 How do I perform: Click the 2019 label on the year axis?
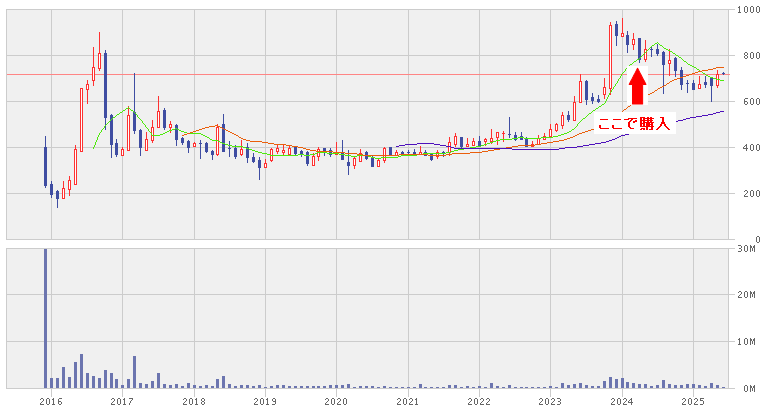(265, 402)
